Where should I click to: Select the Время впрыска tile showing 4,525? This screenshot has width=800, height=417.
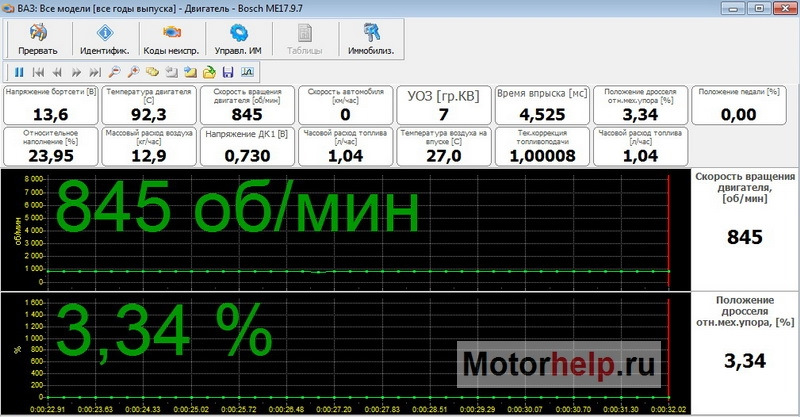pos(542,105)
